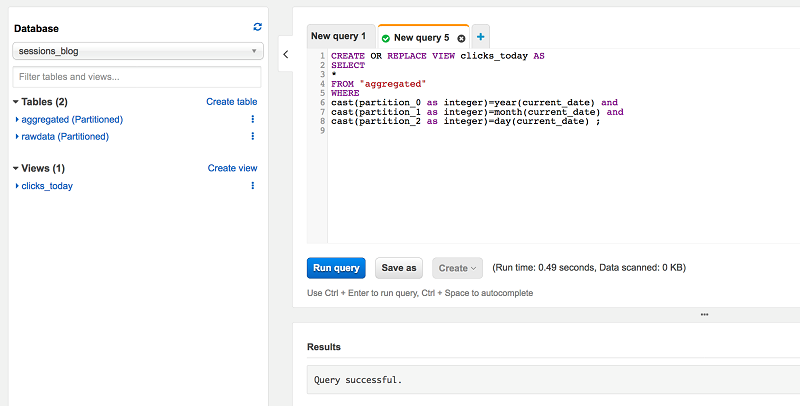Run the current query

coord(336,268)
